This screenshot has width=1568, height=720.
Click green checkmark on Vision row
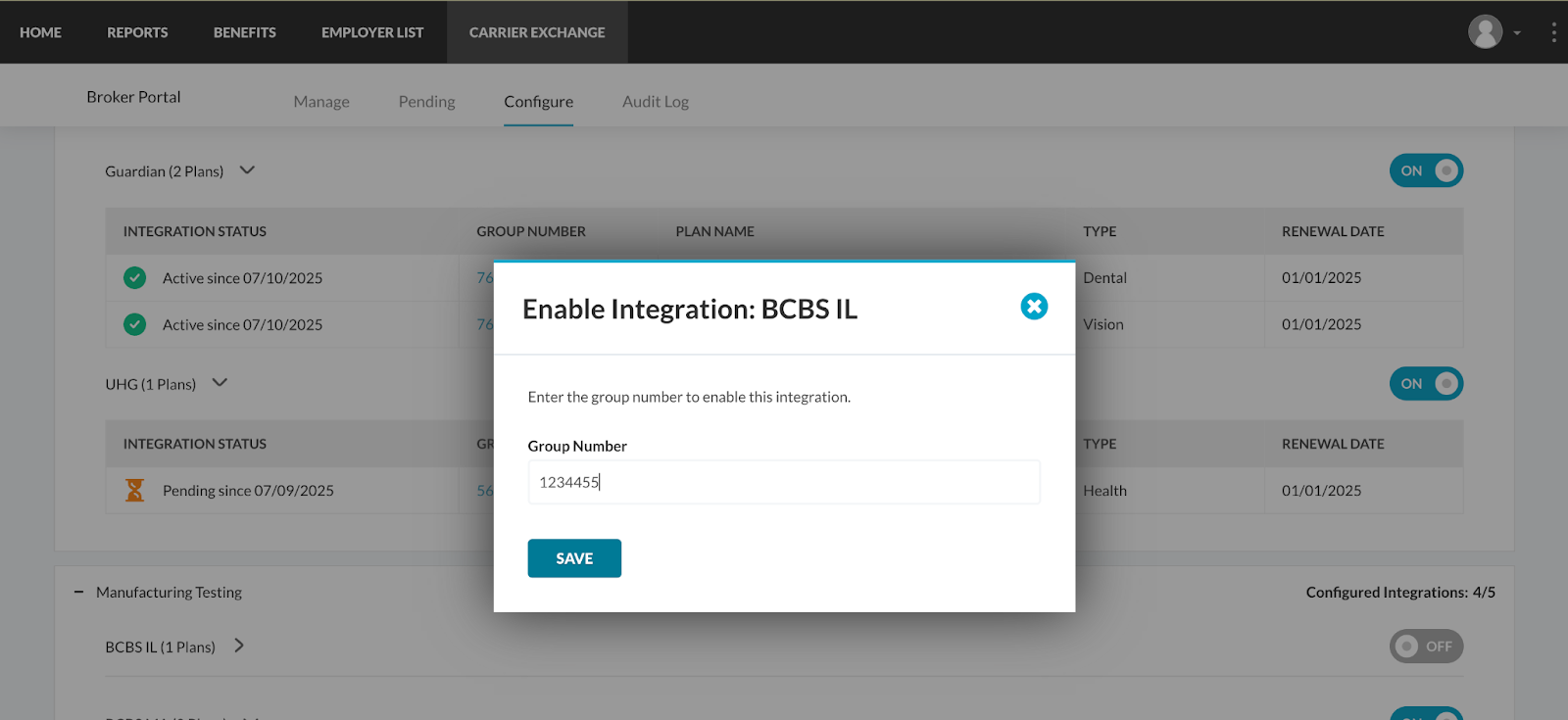click(135, 324)
